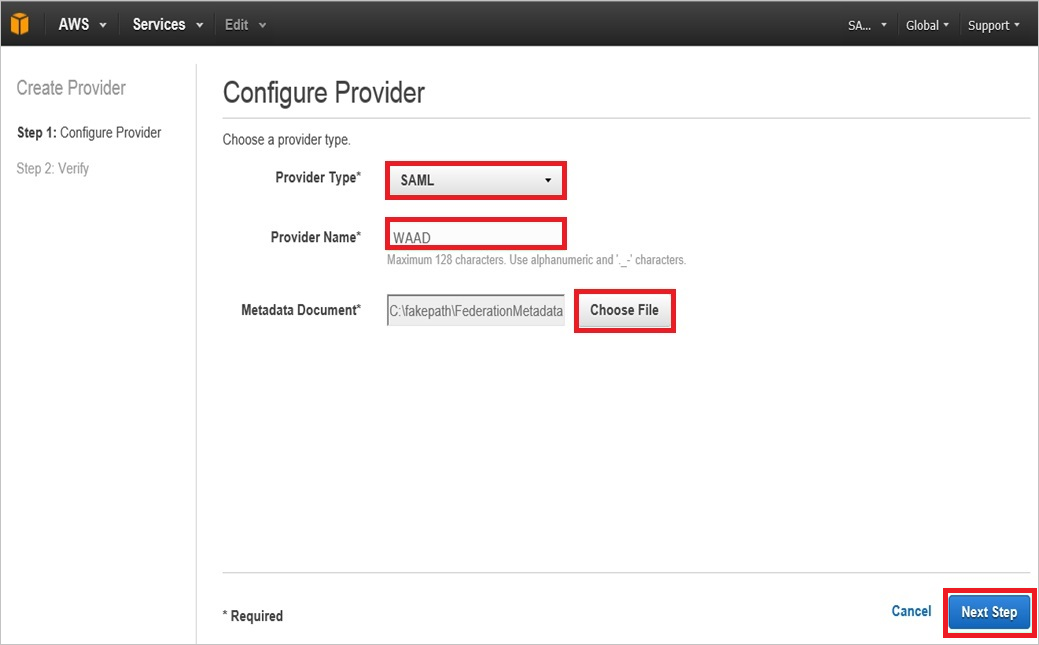Click the Create Provider sidebar heading
The image size is (1039, 645).
[x=71, y=88]
